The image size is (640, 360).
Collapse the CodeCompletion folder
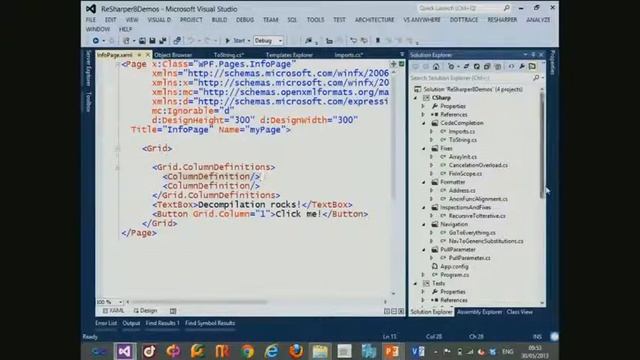[423, 123]
